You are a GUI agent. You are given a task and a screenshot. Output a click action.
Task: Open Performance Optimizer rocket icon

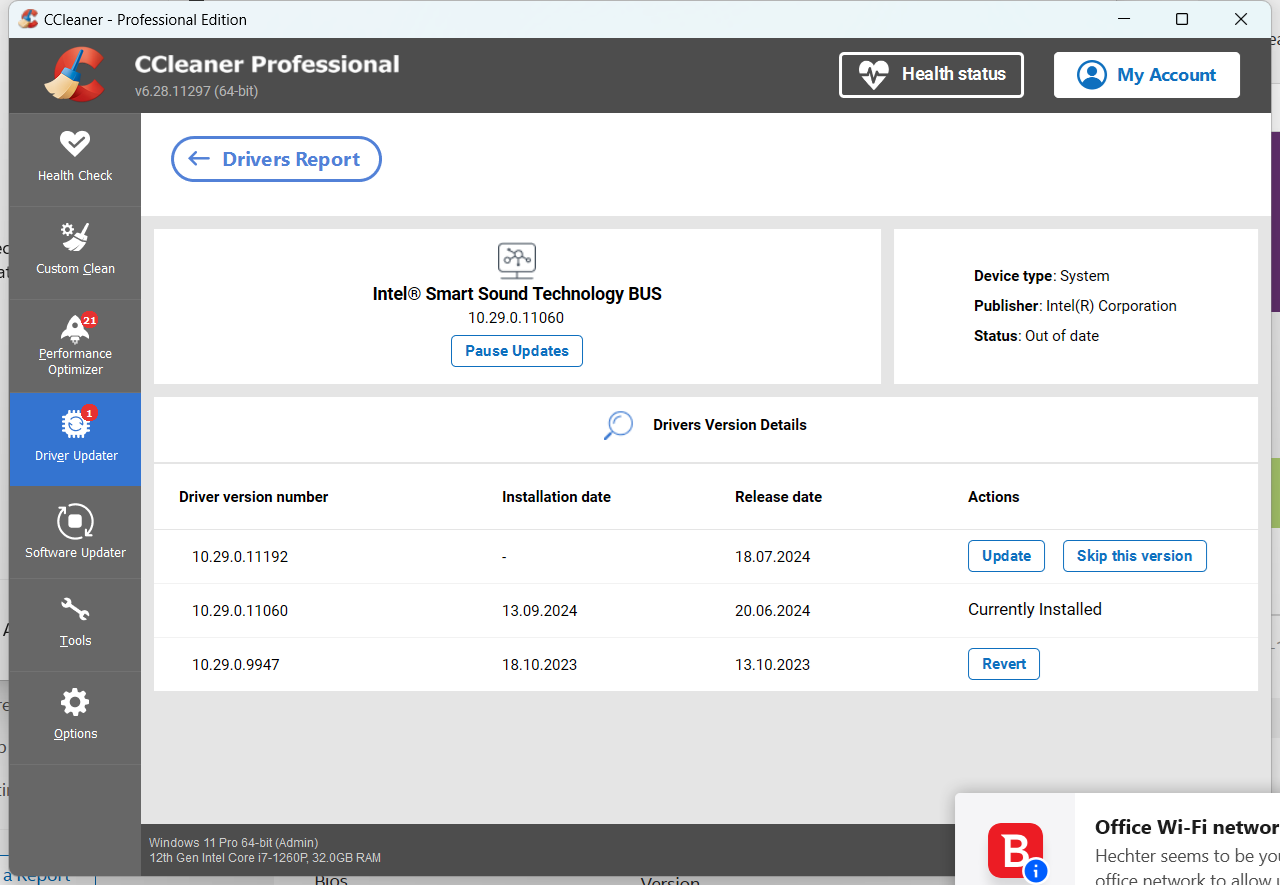tap(75, 329)
